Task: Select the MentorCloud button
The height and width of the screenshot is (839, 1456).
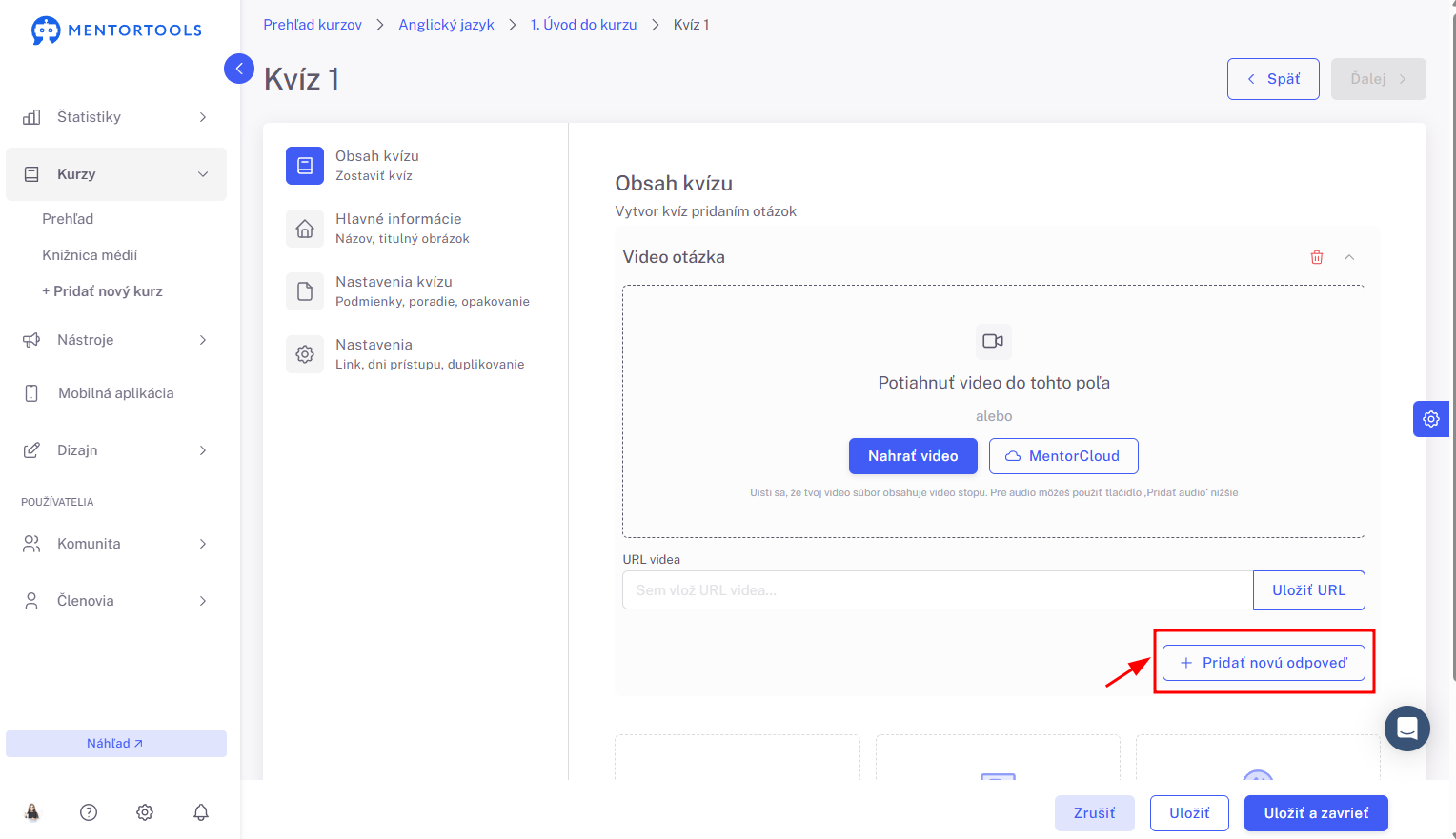Action: 1063,456
